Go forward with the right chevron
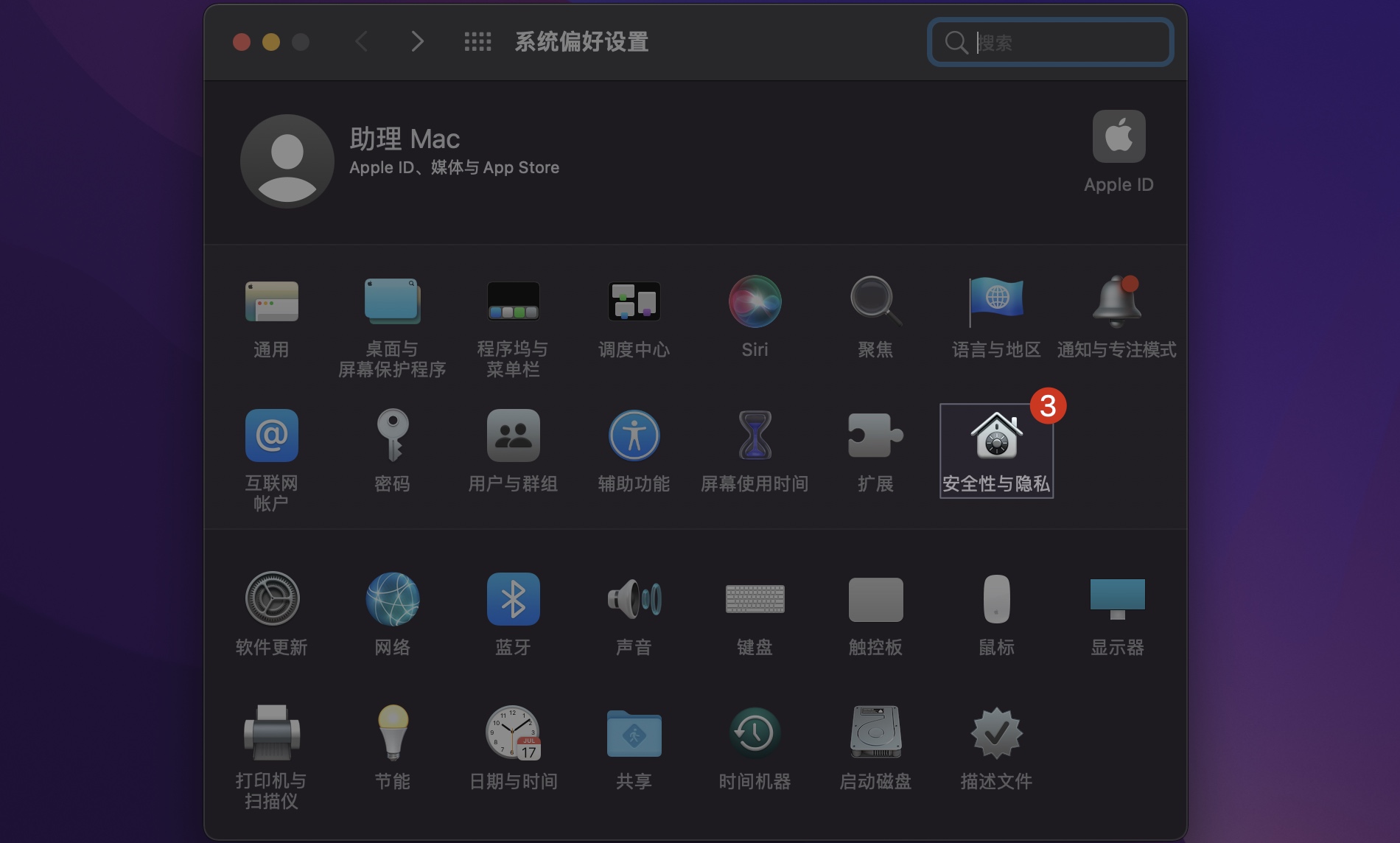 [417, 41]
